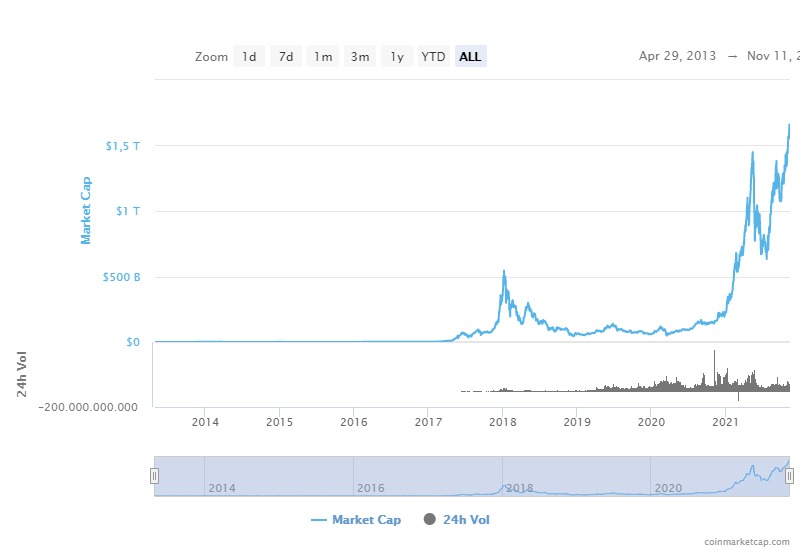Toggle Market Cap series in legend
Screen dimensions: 800x550
(x=366, y=520)
